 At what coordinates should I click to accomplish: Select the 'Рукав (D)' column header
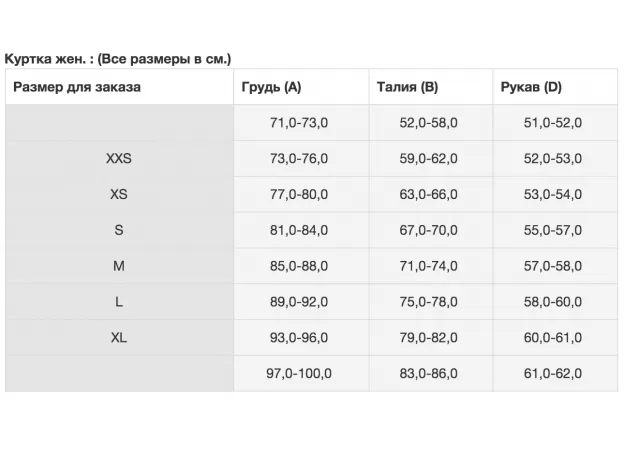point(531,87)
